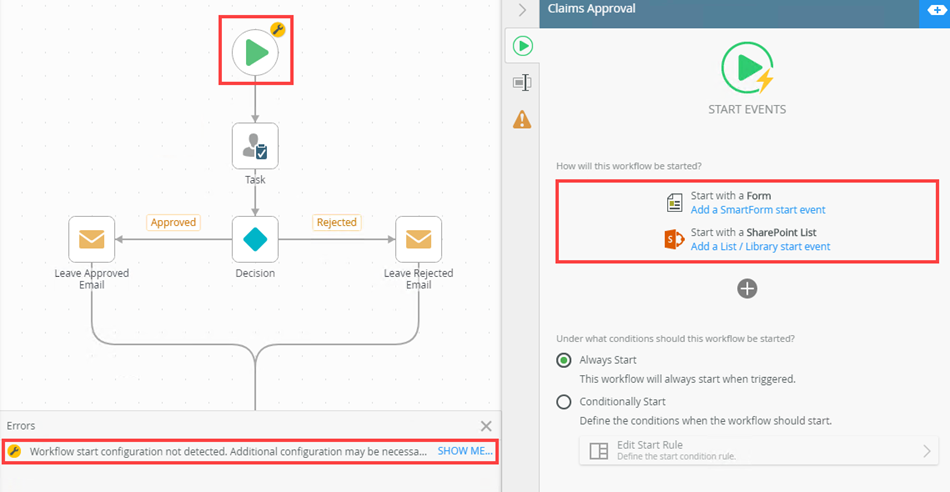Open the Edit Start Rule row

click(759, 450)
